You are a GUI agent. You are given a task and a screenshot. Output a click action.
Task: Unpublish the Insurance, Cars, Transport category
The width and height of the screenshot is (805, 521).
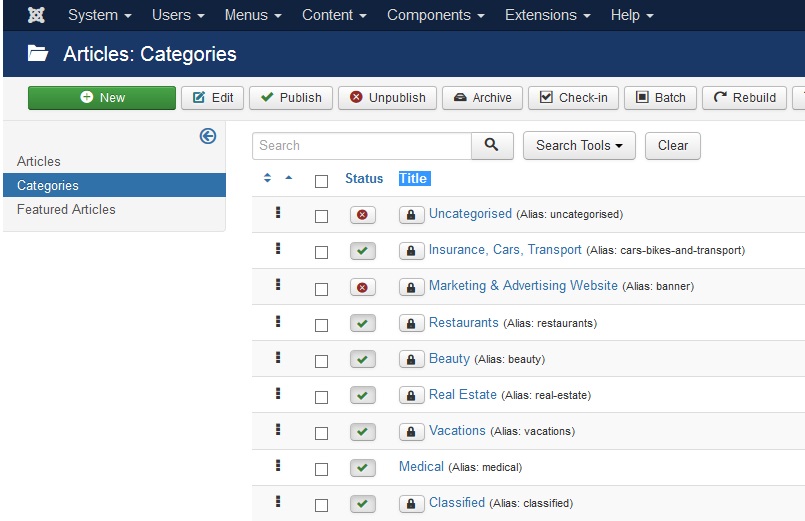362,251
